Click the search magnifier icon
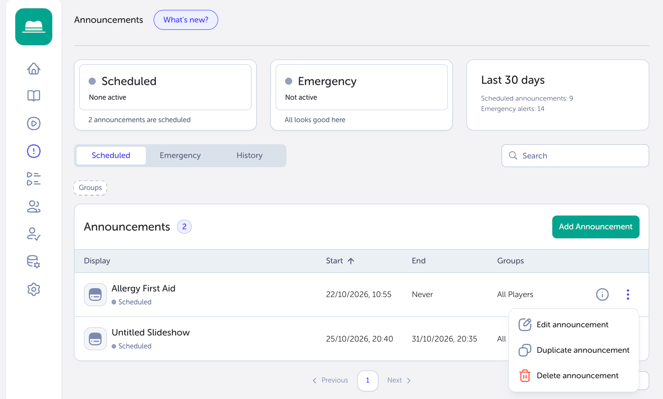Image resolution: width=663 pixels, height=399 pixels. click(513, 155)
